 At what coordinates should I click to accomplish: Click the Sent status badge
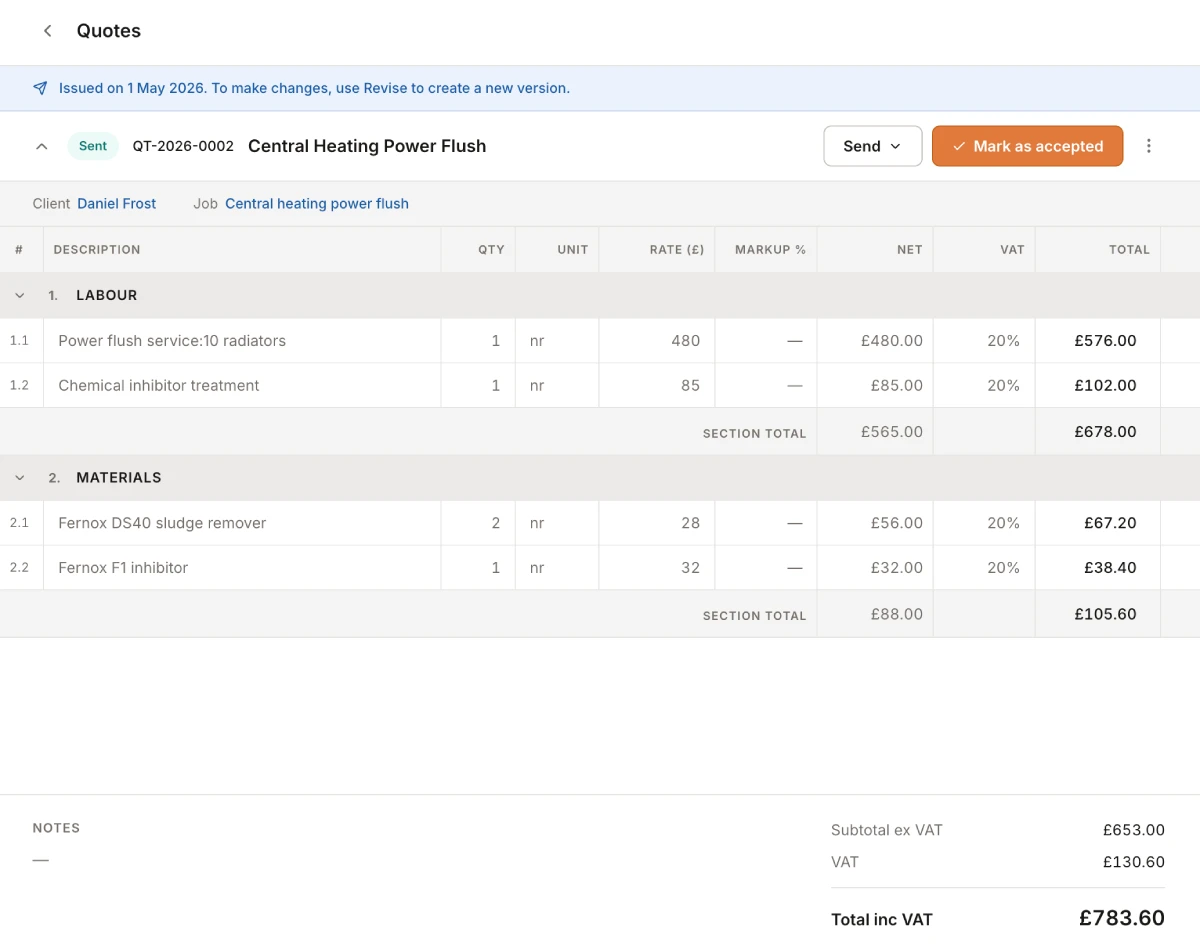[x=93, y=146]
